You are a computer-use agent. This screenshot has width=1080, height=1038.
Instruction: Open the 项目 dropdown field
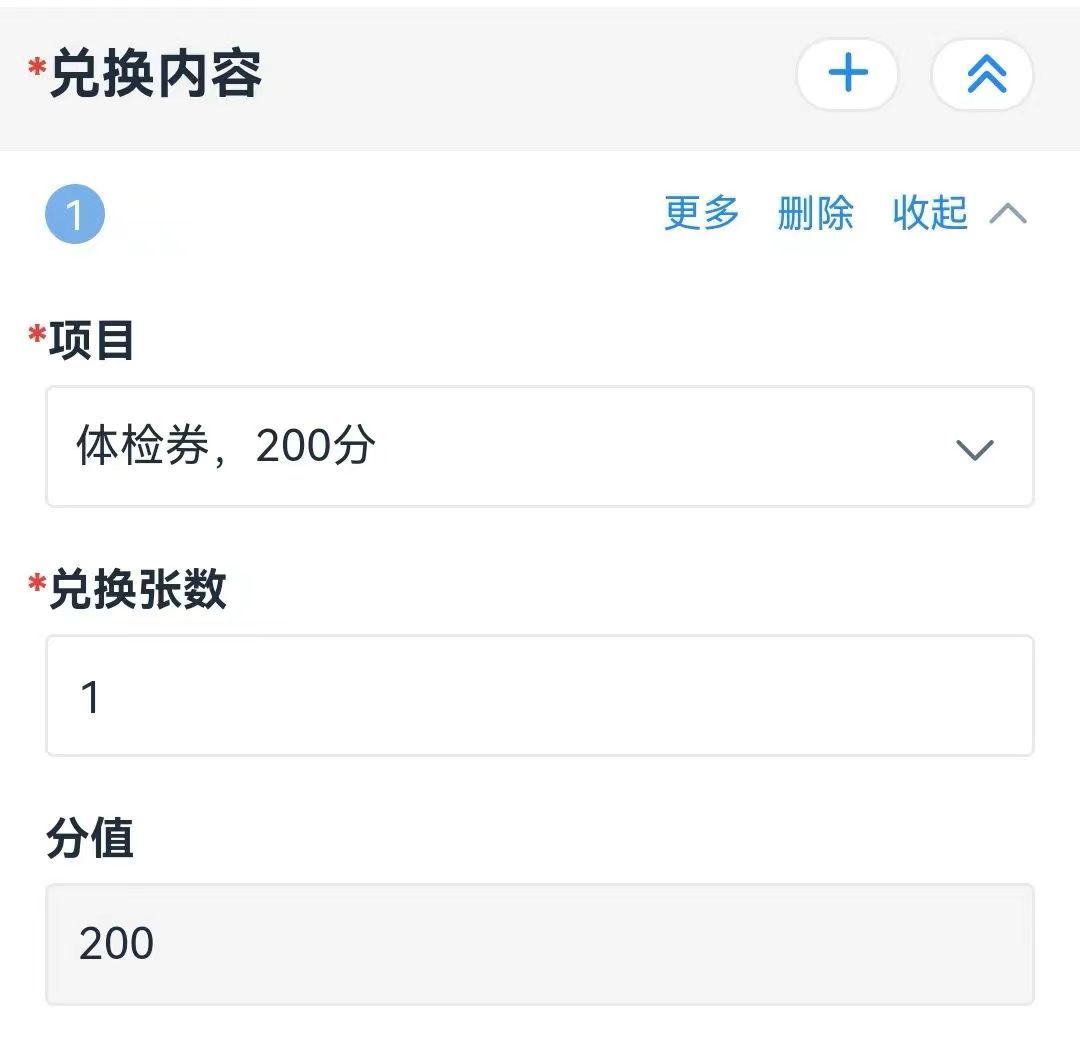tap(539, 446)
